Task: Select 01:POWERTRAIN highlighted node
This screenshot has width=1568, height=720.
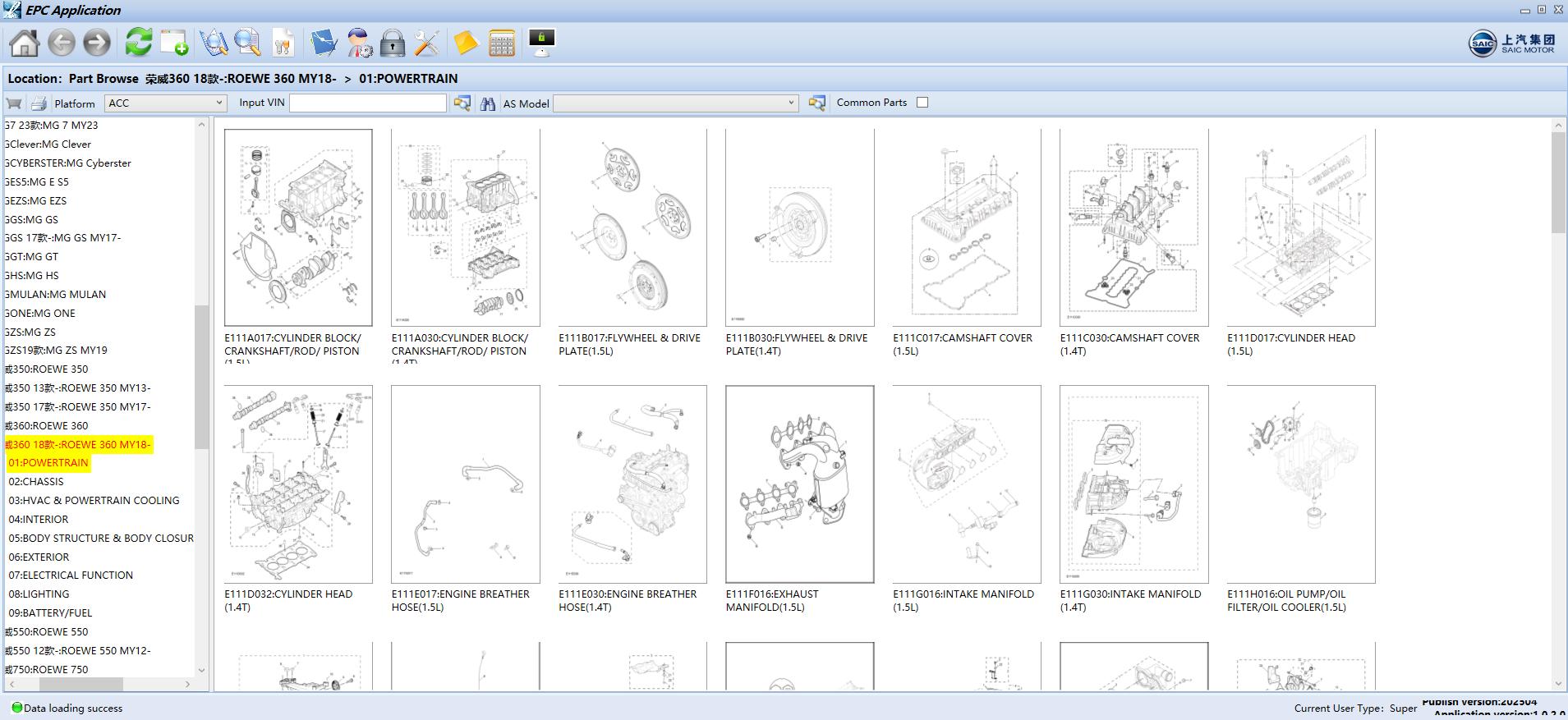Action: (x=48, y=463)
